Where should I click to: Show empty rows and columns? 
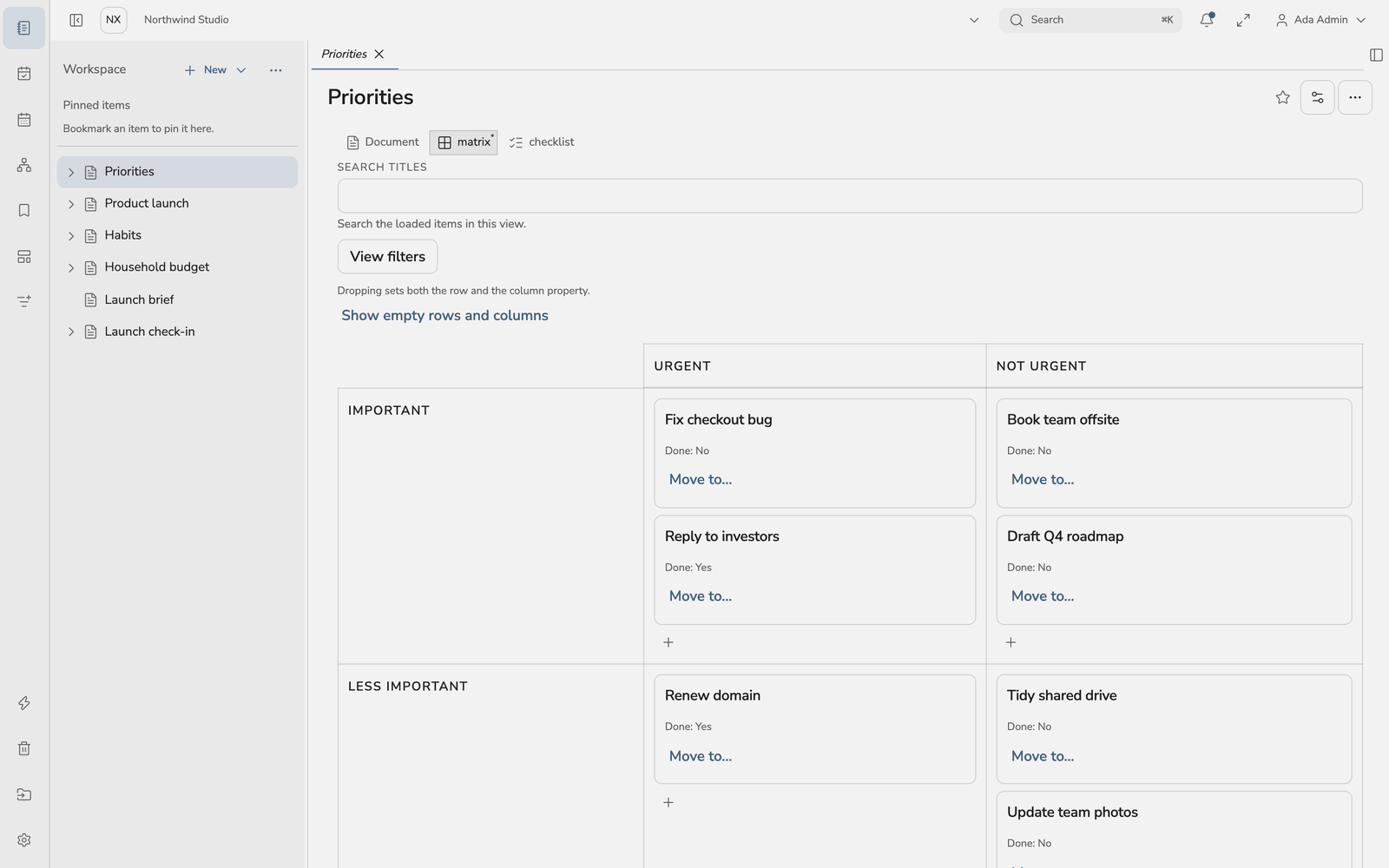[x=444, y=316]
